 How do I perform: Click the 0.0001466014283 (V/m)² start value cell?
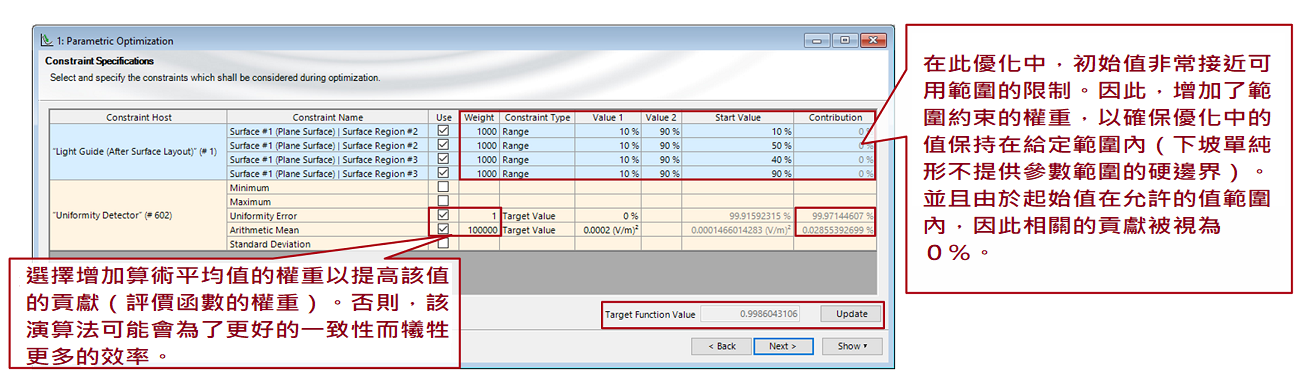point(738,229)
